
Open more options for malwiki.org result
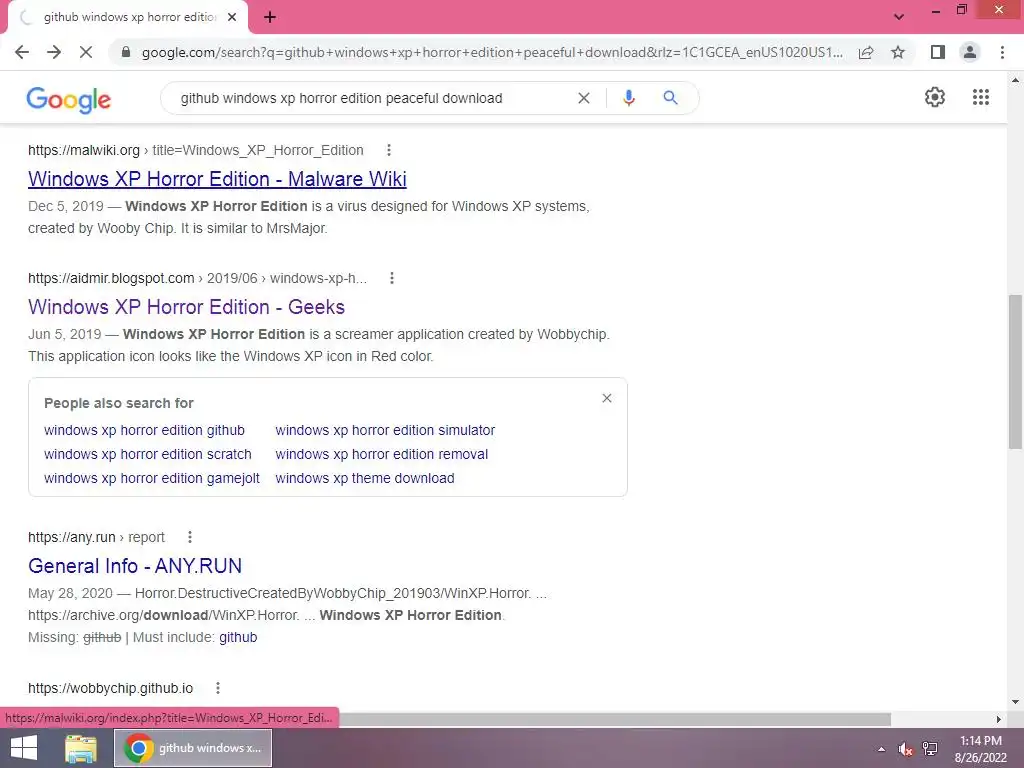(x=389, y=150)
